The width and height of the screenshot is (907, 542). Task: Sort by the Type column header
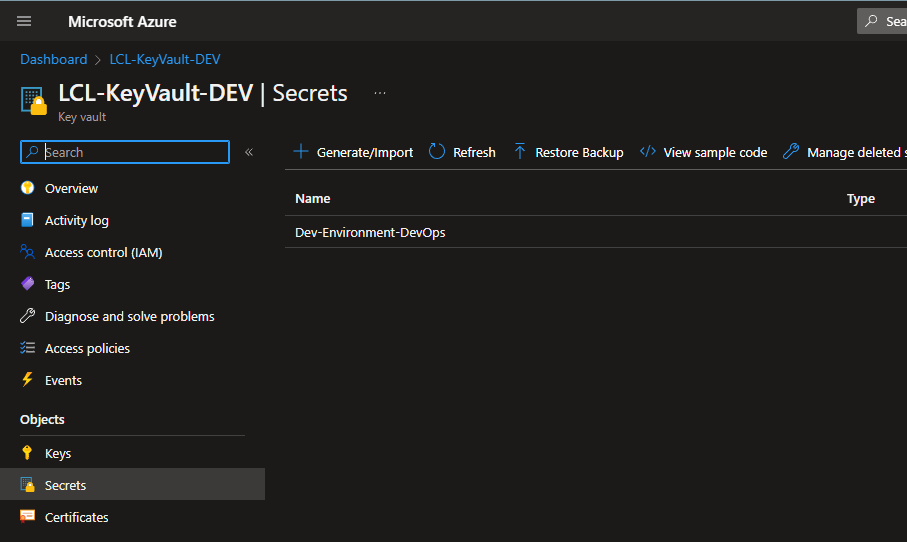[861, 199]
